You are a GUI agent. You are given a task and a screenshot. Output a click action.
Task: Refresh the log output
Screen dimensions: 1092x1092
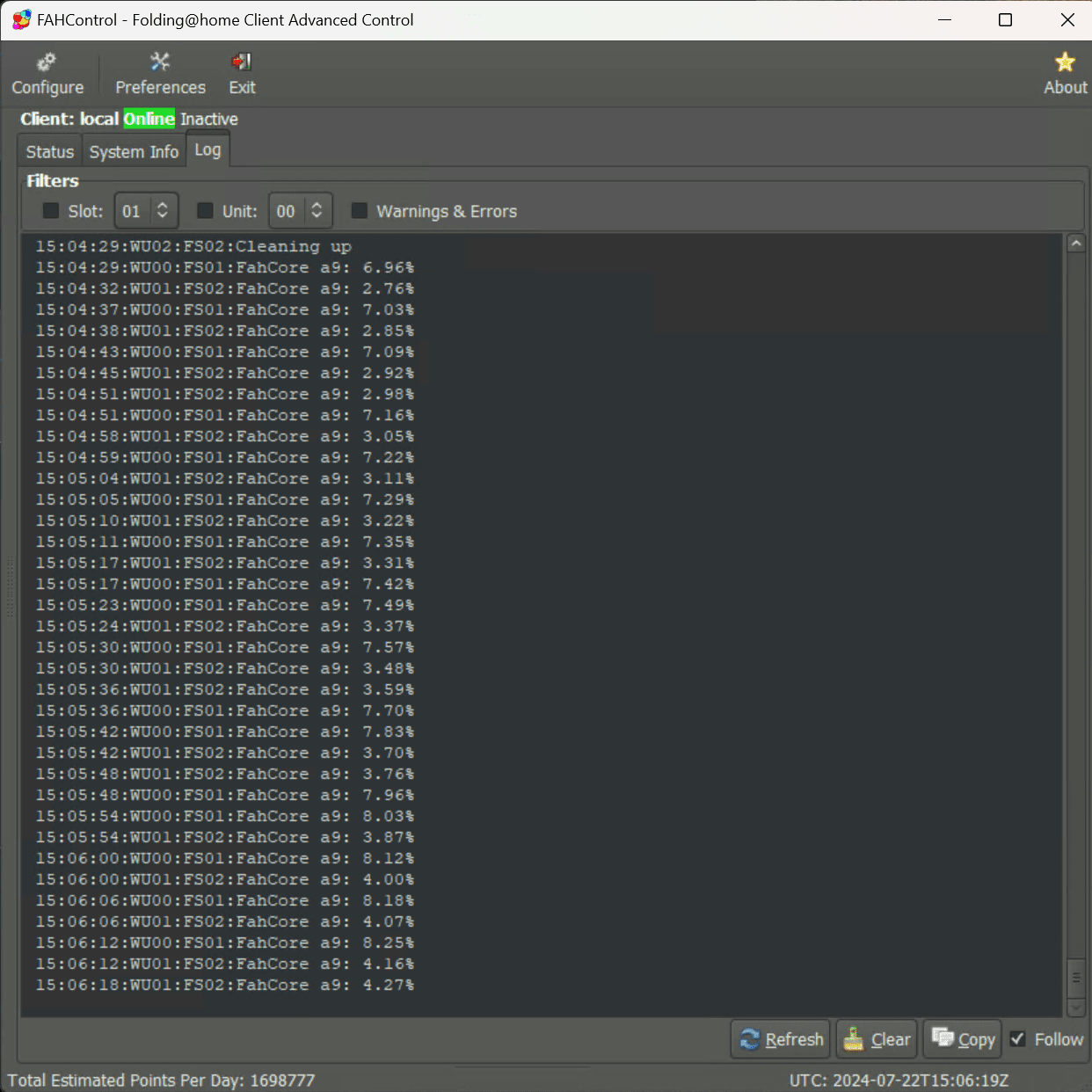(x=781, y=1039)
